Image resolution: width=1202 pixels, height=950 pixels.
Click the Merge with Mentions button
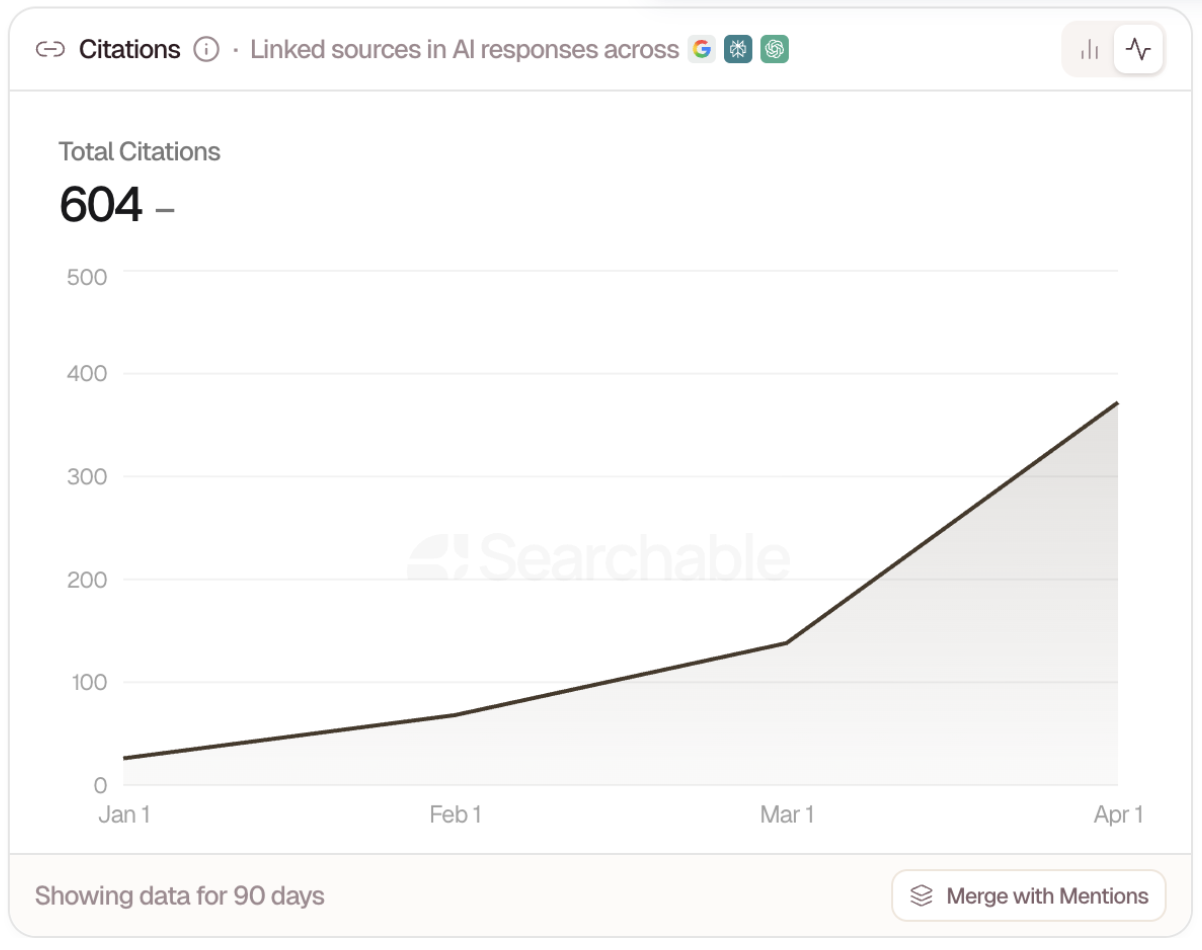(1028, 895)
